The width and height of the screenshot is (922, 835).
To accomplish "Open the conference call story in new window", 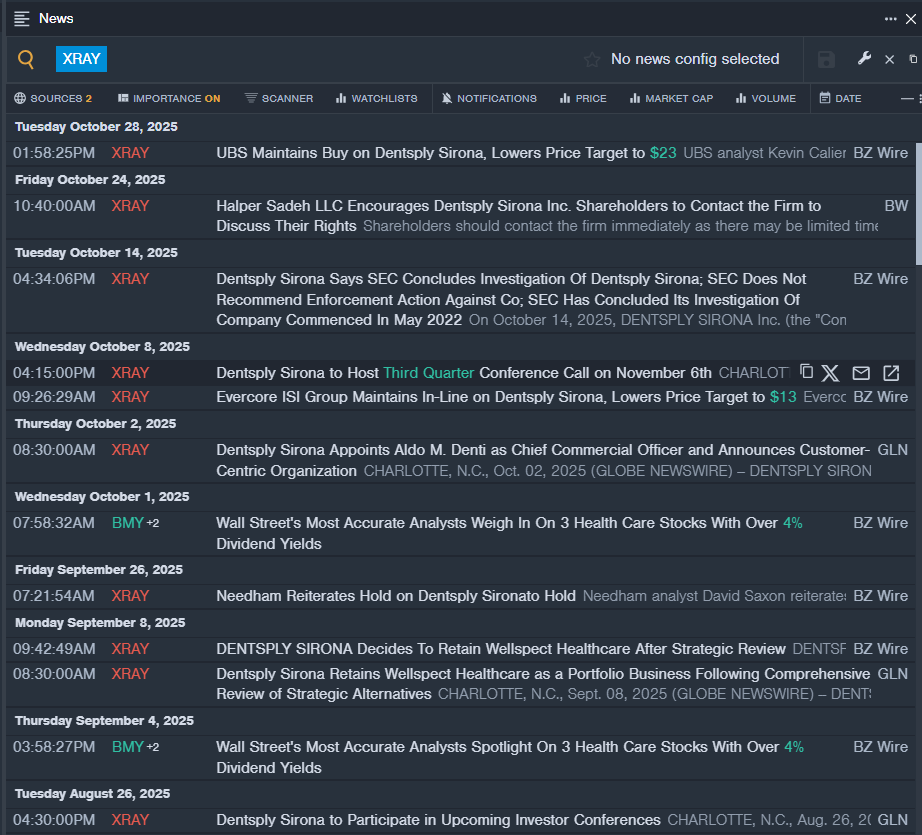I will pos(891,373).
